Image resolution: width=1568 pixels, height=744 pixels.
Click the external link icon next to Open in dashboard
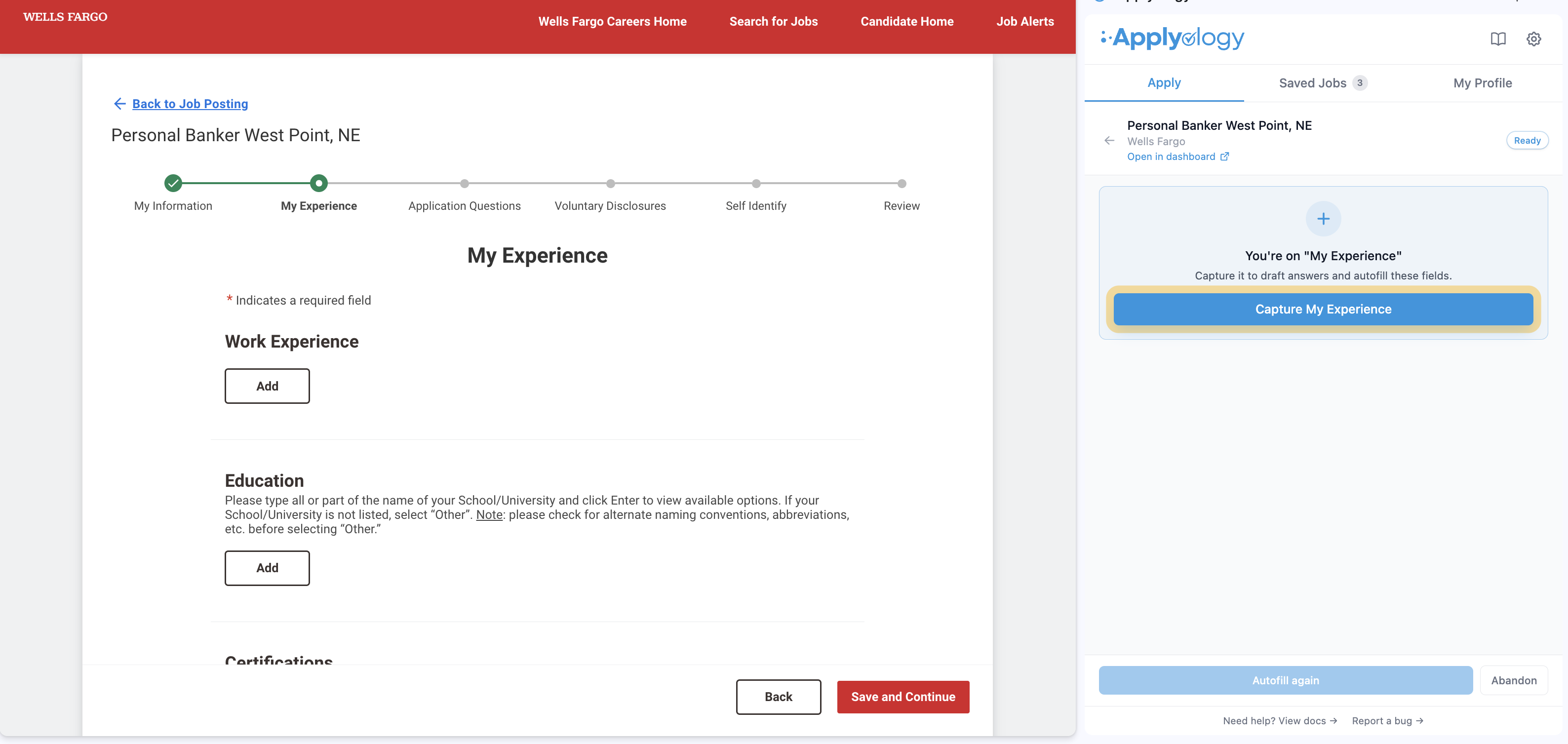coord(1224,157)
